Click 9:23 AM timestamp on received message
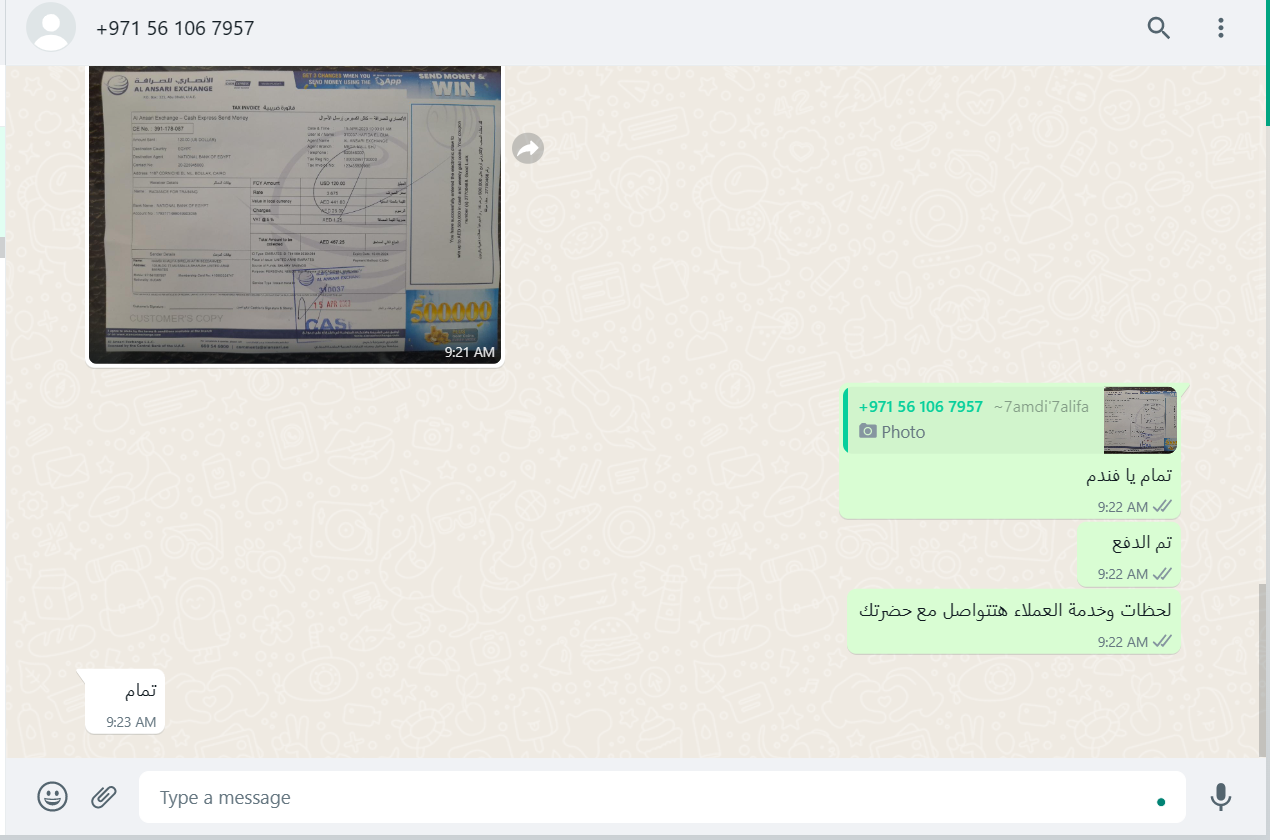Image resolution: width=1270 pixels, height=840 pixels. [x=131, y=722]
